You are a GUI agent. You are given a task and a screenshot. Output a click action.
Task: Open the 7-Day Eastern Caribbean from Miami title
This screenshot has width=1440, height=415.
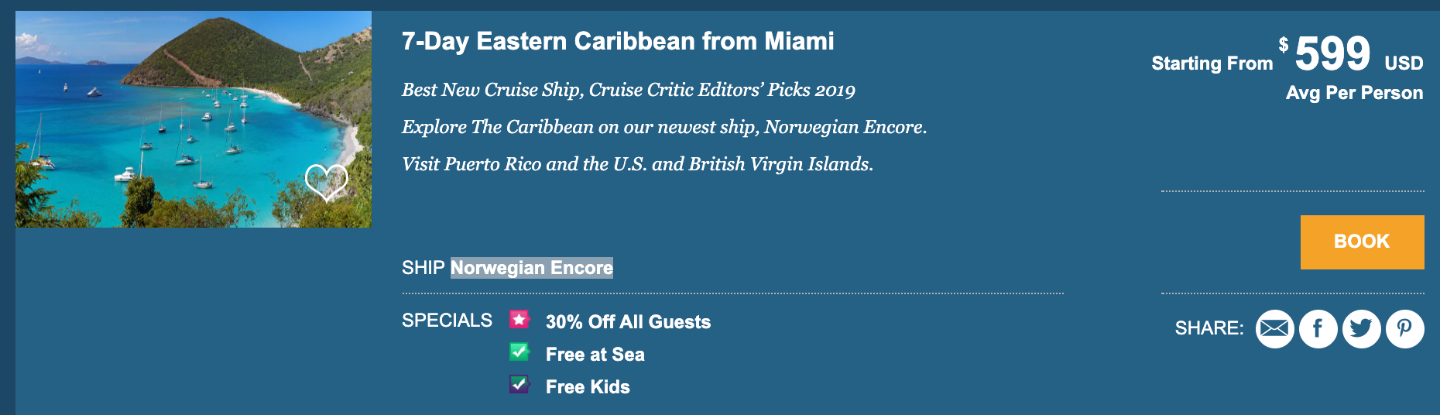[617, 42]
